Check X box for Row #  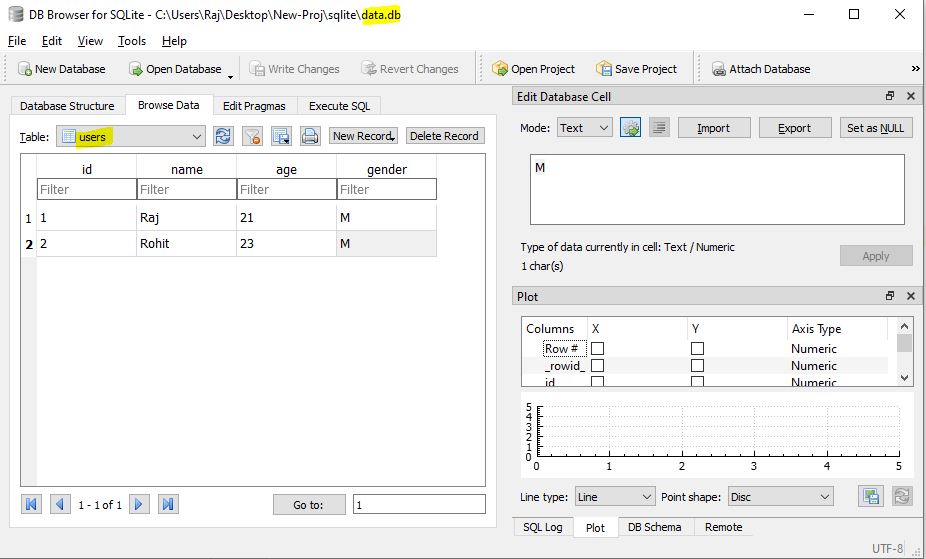pos(598,348)
